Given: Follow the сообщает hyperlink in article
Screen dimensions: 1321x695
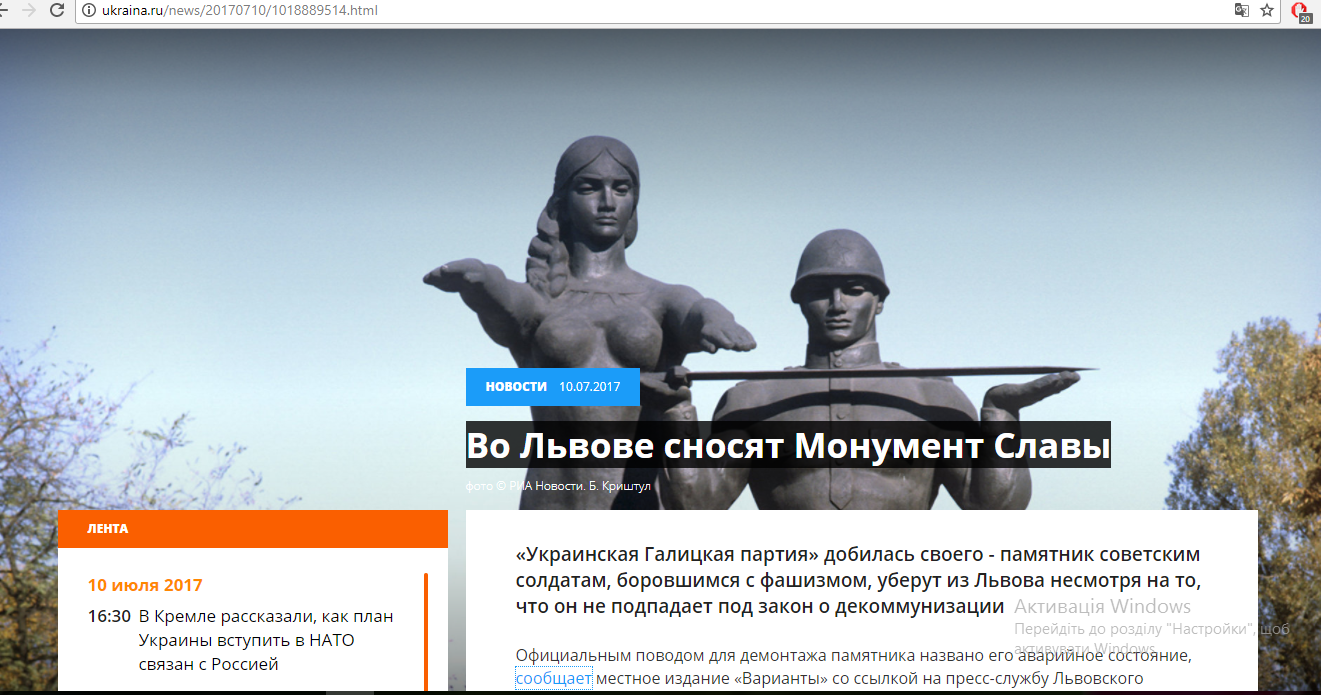Looking at the screenshot, I should coord(554,680).
